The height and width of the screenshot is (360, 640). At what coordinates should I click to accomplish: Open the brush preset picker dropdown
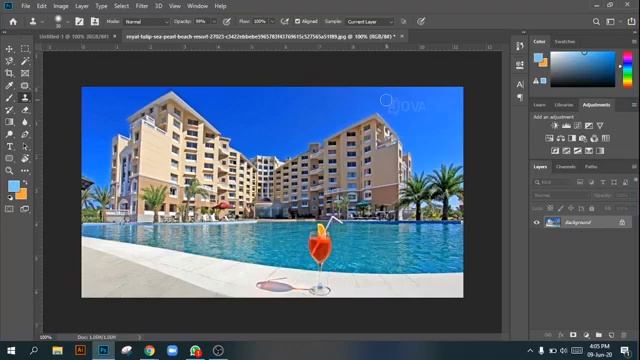(x=67, y=22)
